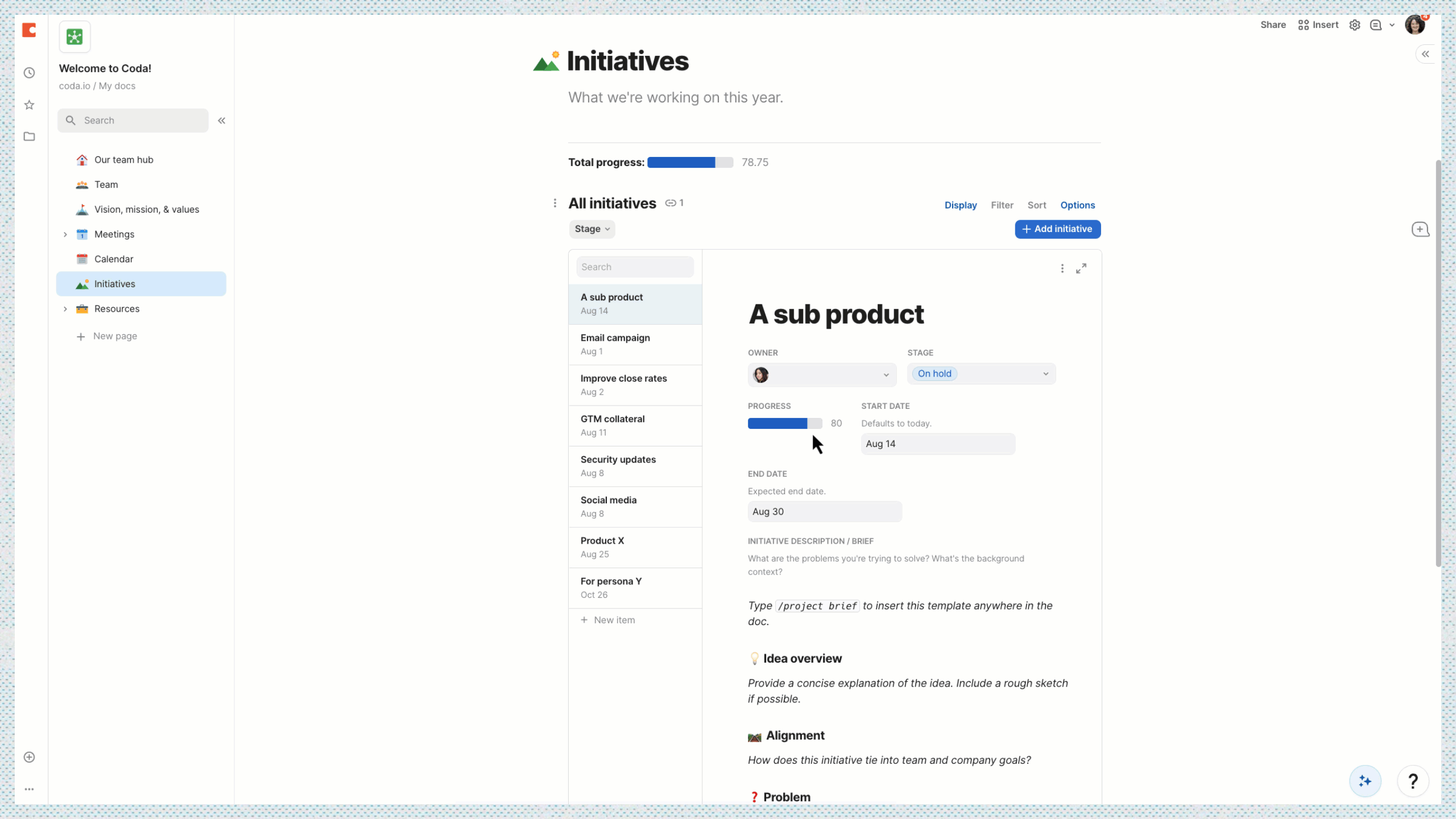Click the Our team hub icon
The width and height of the screenshot is (1456, 819).
pyautogui.click(x=82, y=159)
